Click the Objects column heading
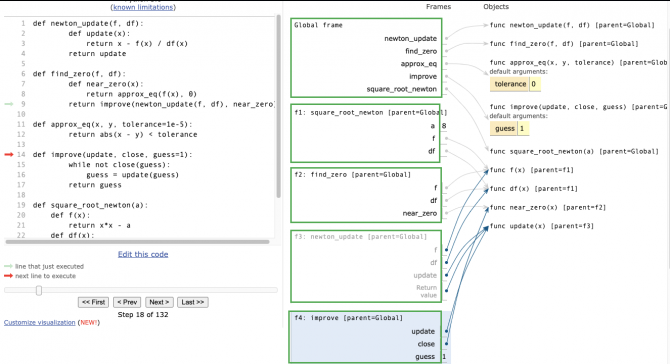670x364 pixels. pos(496,7)
